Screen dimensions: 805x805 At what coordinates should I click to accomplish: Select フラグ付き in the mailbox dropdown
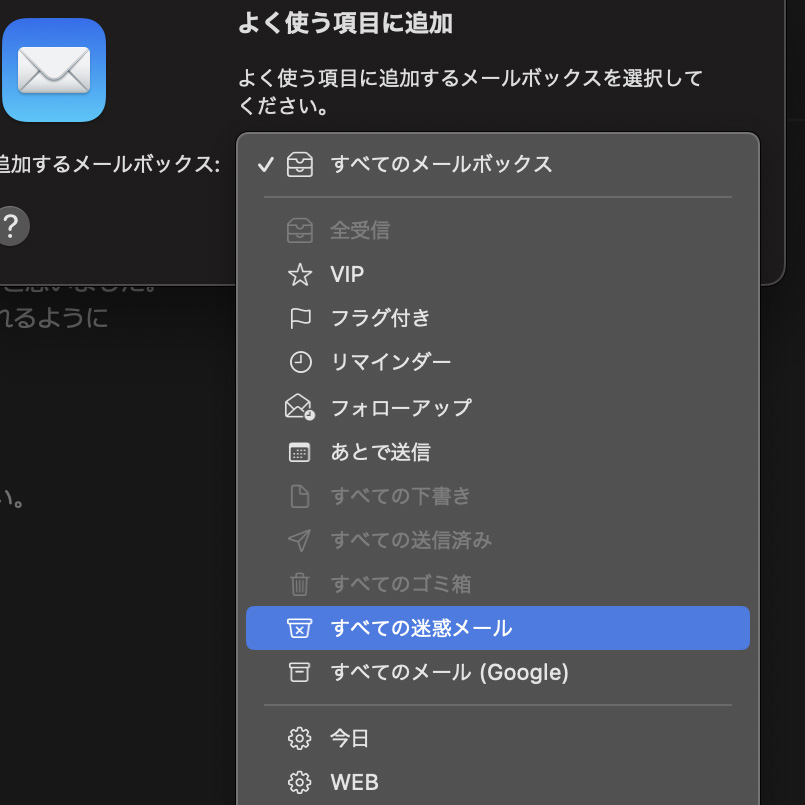click(x=380, y=318)
